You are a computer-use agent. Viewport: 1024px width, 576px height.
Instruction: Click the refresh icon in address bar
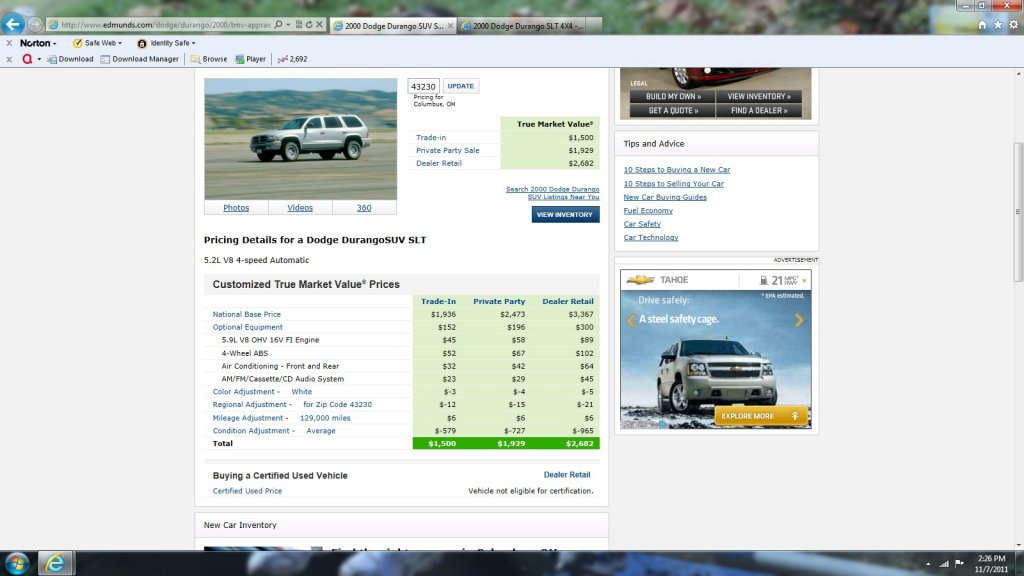(x=308, y=24)
